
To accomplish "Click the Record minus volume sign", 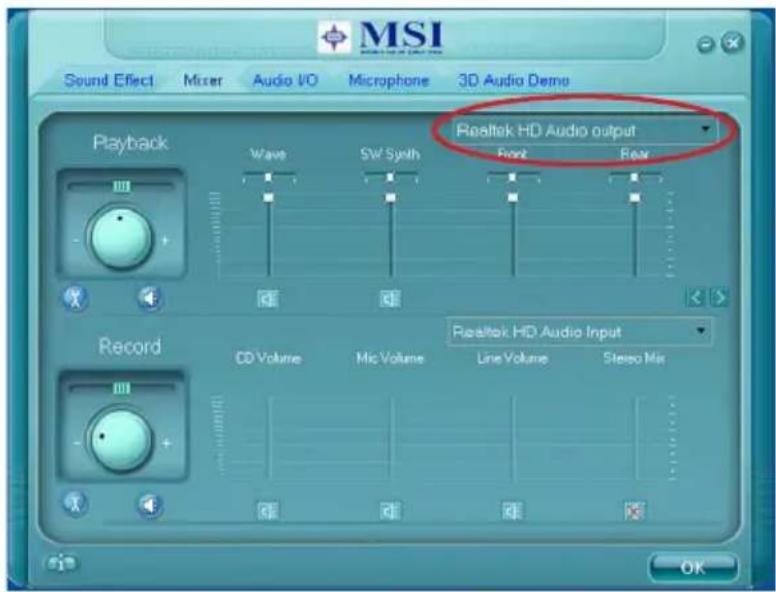I will (77, 443).
